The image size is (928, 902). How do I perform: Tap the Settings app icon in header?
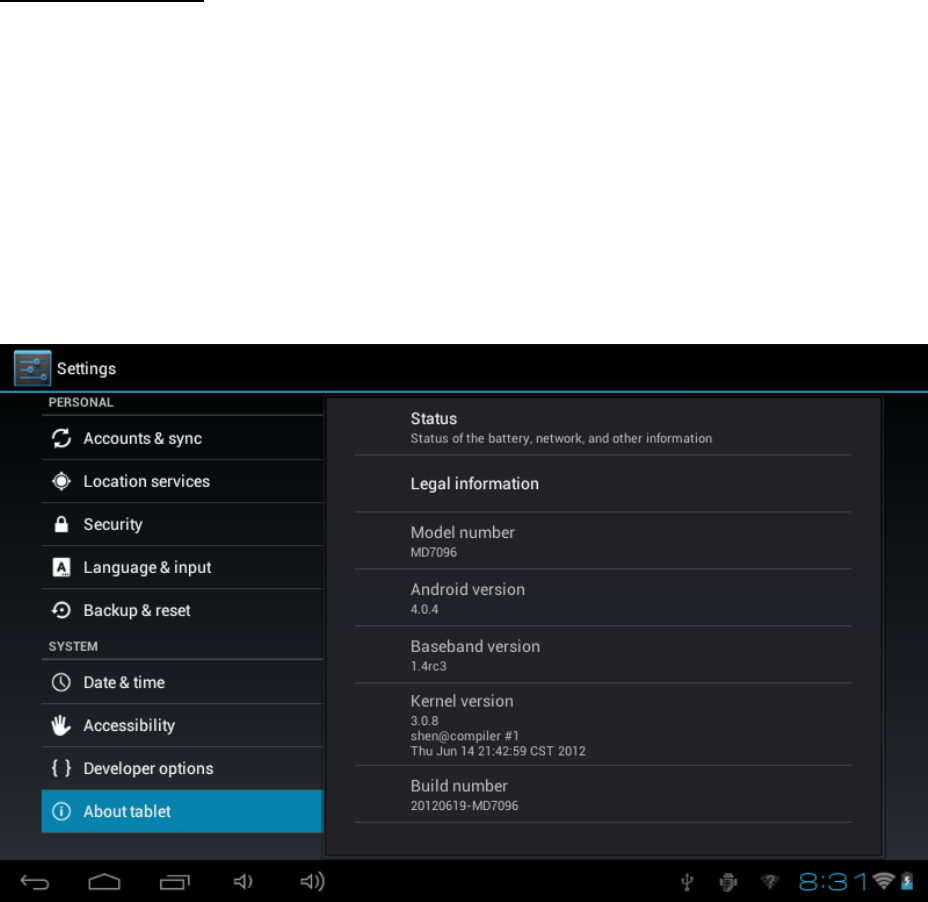pos(33,368)
